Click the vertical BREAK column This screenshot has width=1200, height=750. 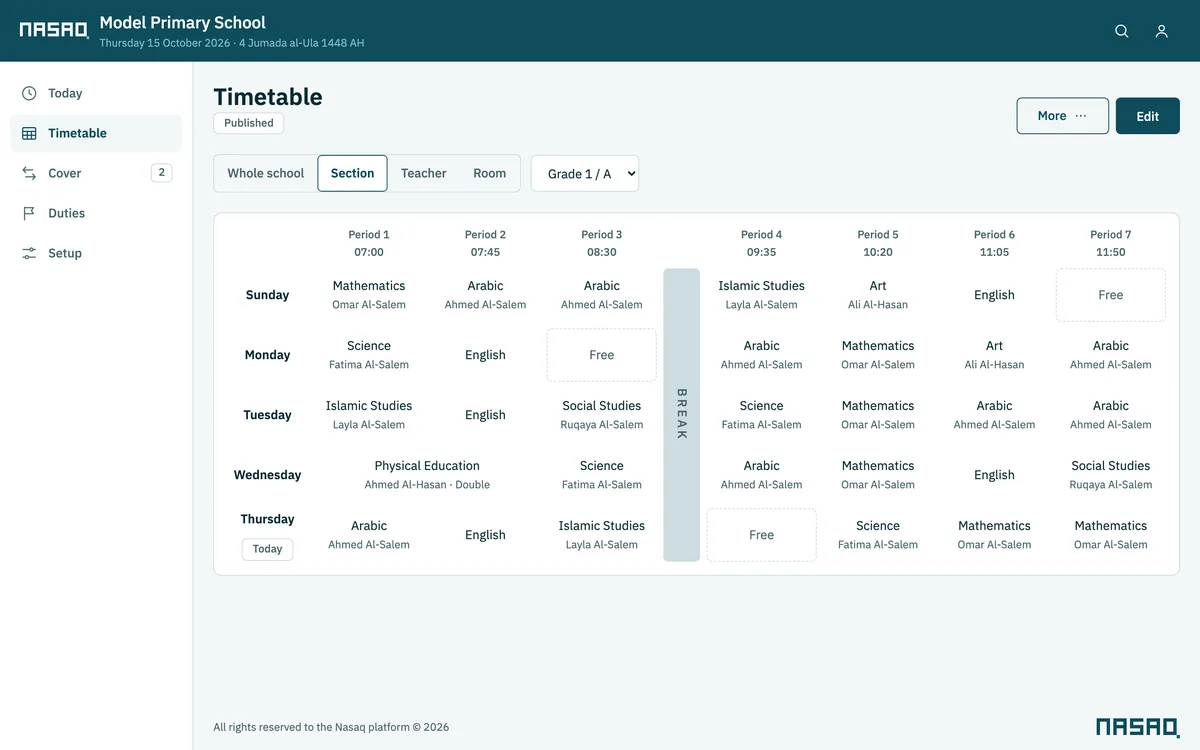point(682,415)
